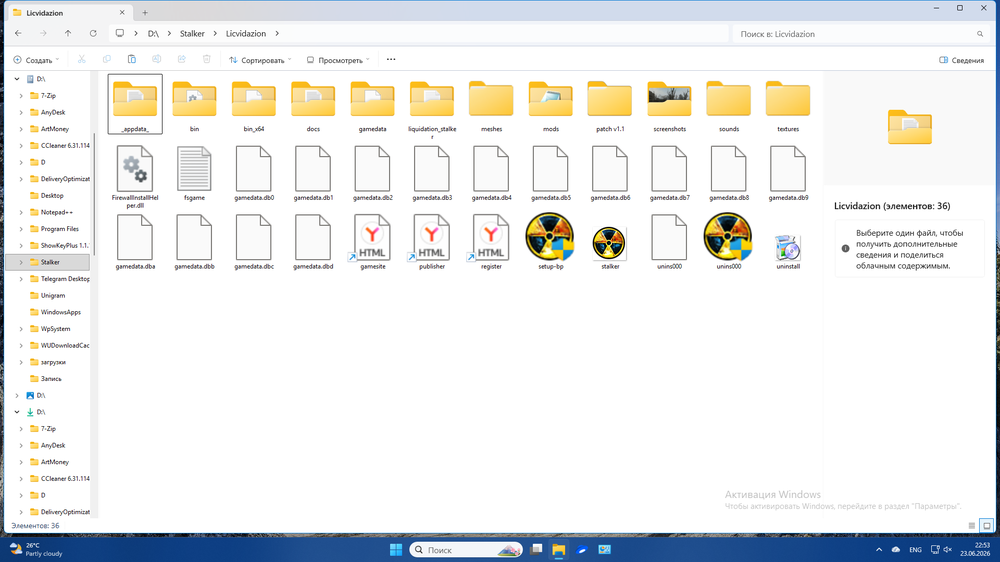Select the liquidation_stalker folder
This screenshot has width=1000, height=562.
[432, 100]
